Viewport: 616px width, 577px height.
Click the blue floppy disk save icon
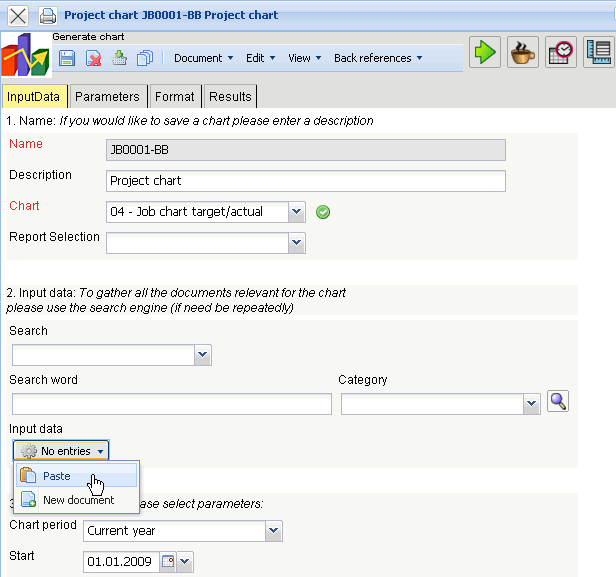click(67, 58)
